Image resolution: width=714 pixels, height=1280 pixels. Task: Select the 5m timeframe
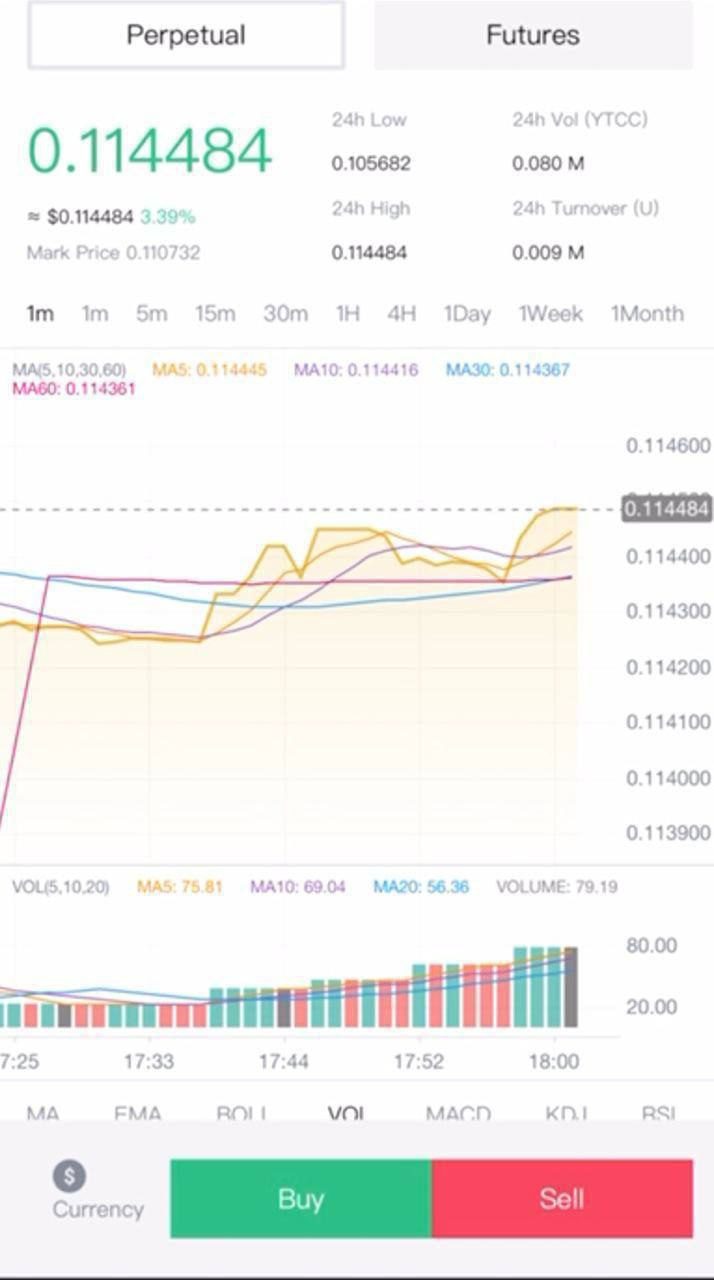tap(151, 314)
